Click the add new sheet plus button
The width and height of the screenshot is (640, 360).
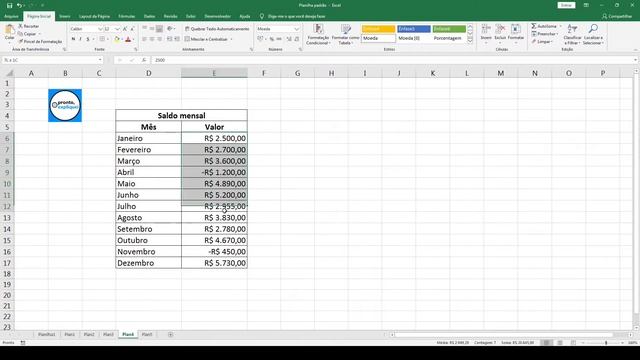170,335
